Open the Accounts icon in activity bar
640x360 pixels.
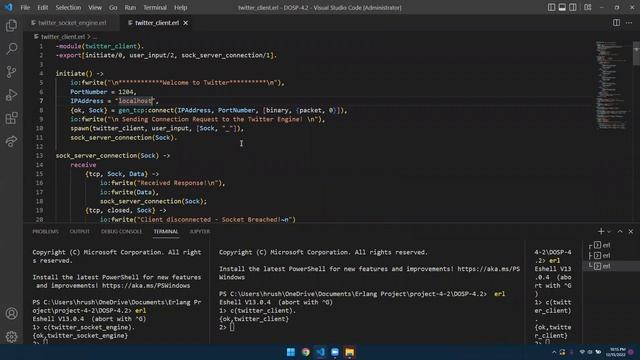[x=11, y=313]
